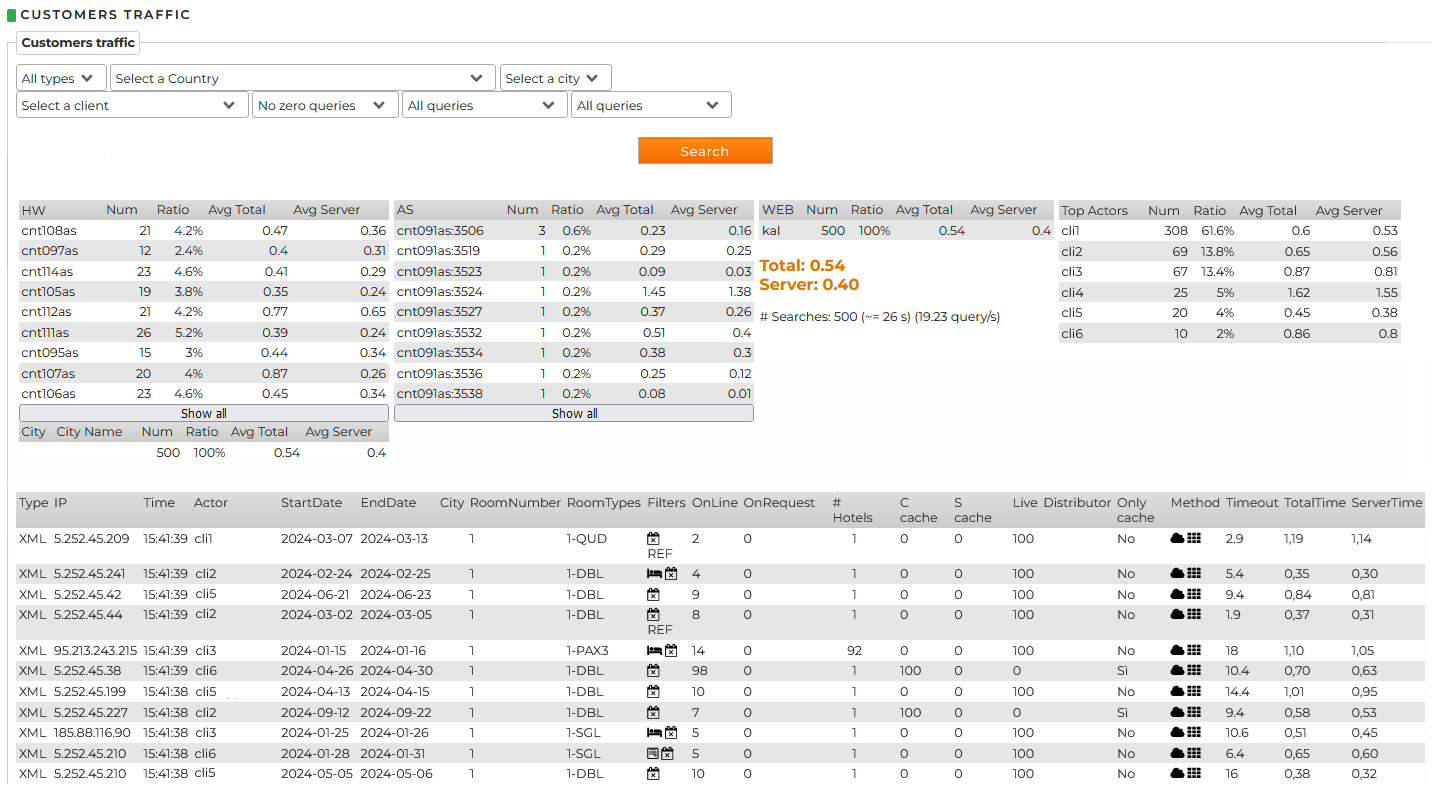Click Show all under the HW table
The width and height of the screenshot is (1456, 810).
click(204, 413)
